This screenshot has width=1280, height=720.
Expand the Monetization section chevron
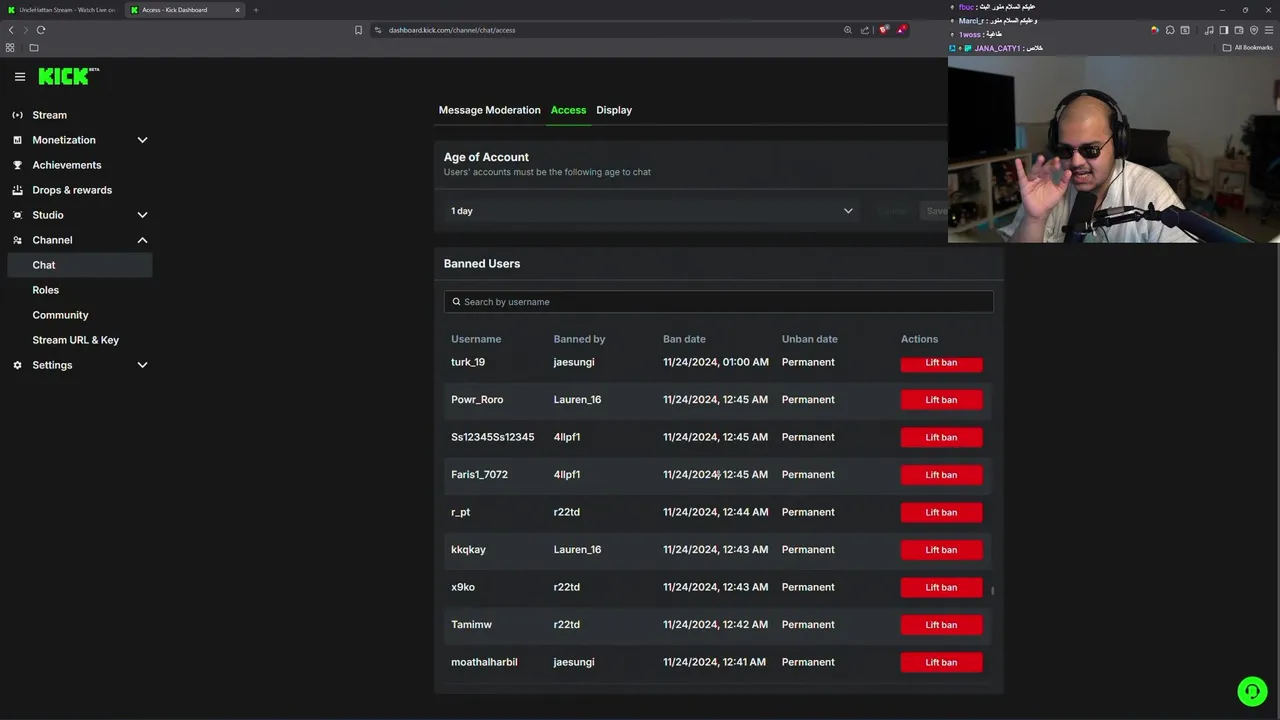pos(142,140)
